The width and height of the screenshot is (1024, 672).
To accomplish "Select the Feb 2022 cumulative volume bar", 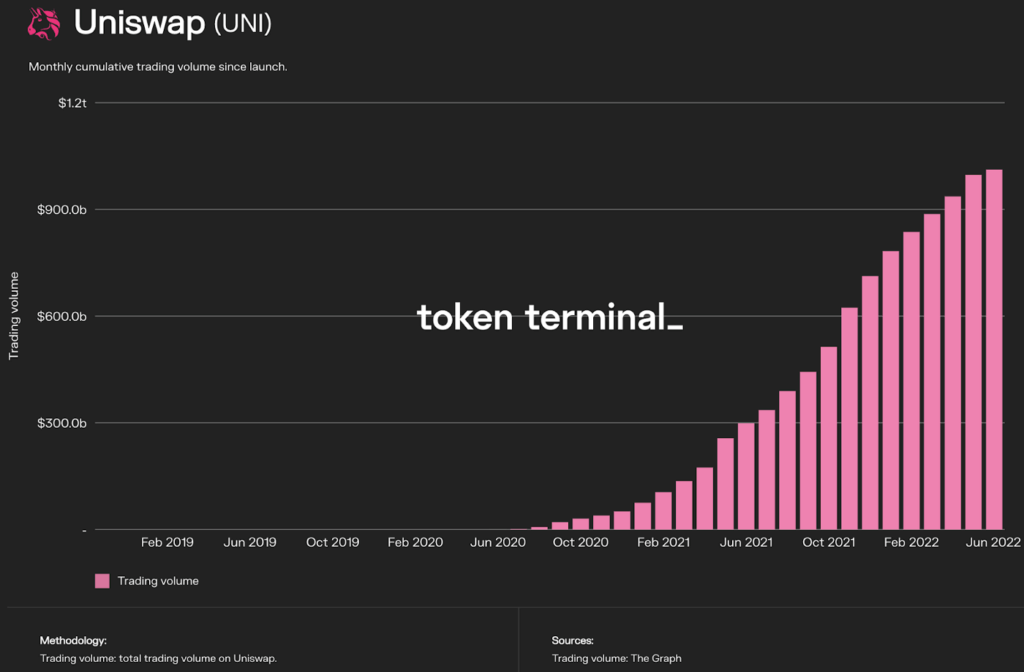I will click(911, 380).
